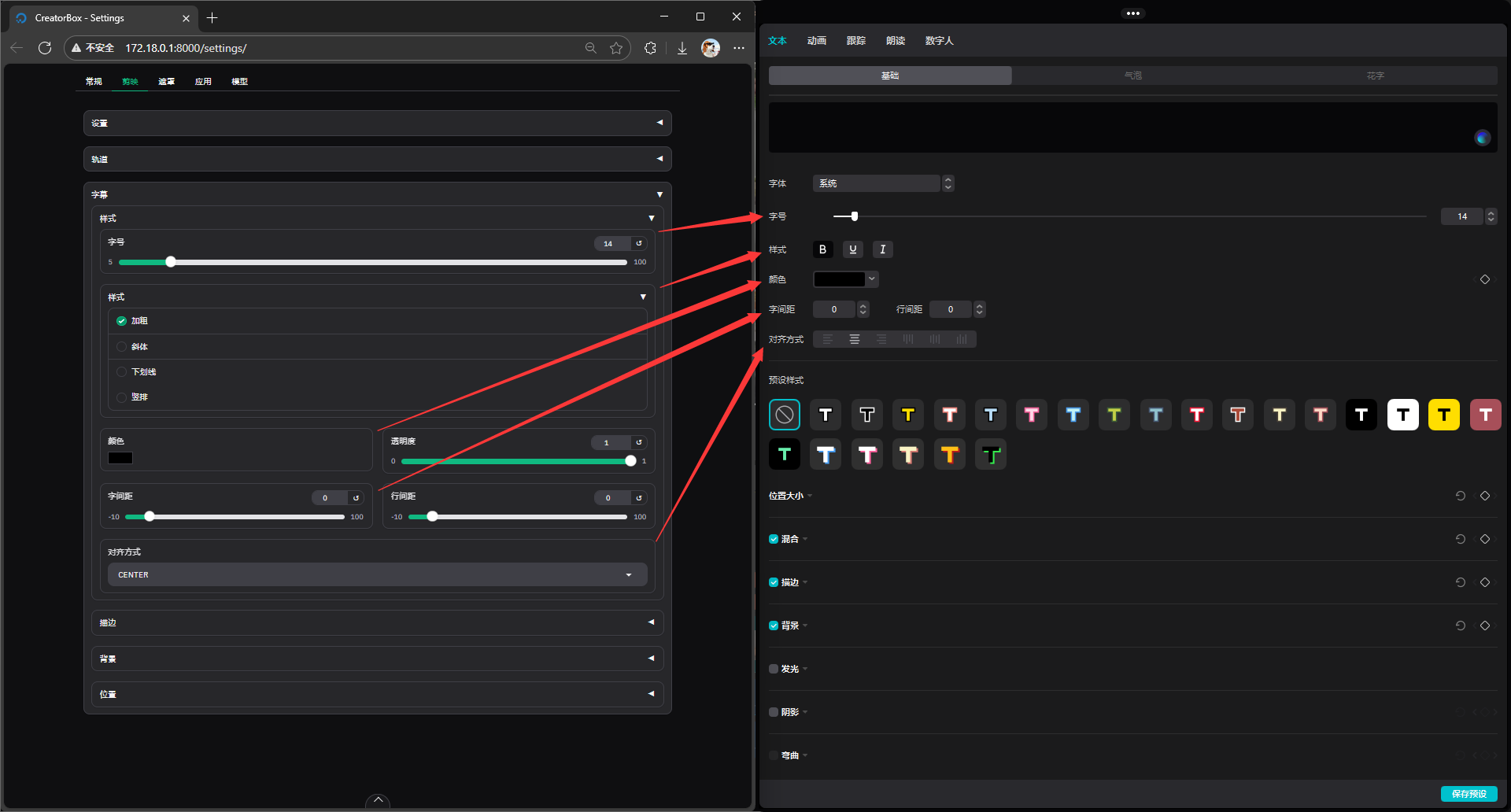
Task: Switch to the 应用 apps tab
Action: 203,82
